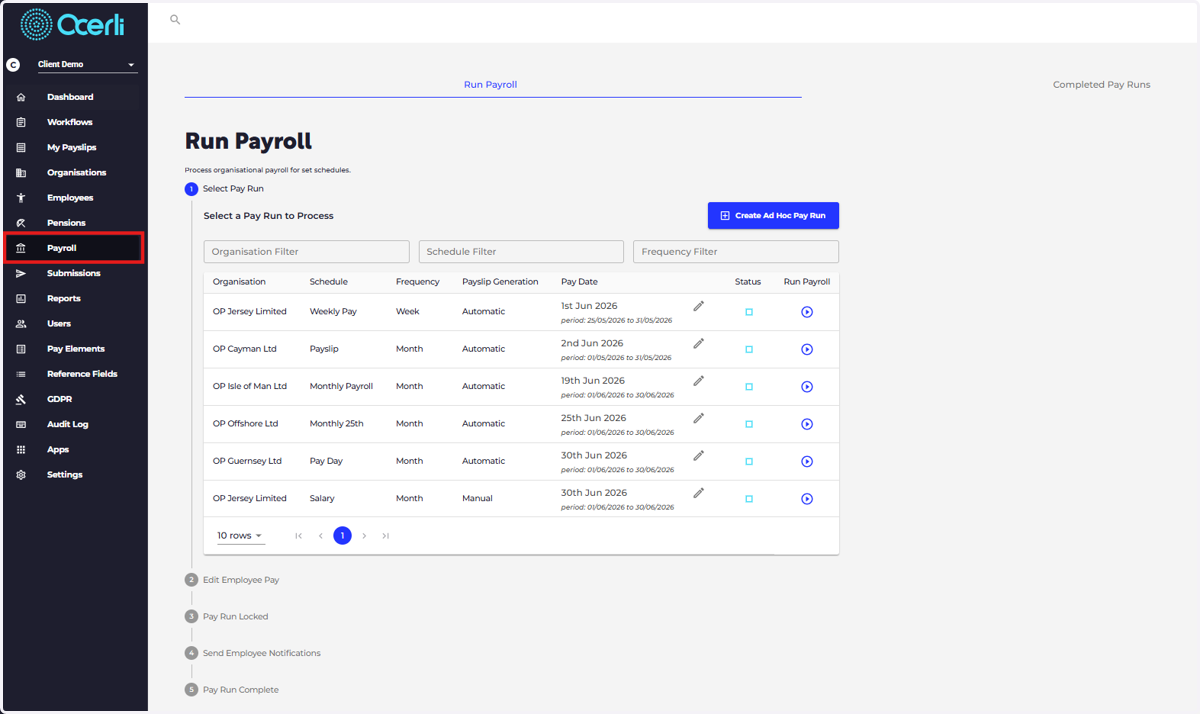Viewport: 1200px width, 714px height.
Task: Click the Organisations building icon
Action: point(21,172)
